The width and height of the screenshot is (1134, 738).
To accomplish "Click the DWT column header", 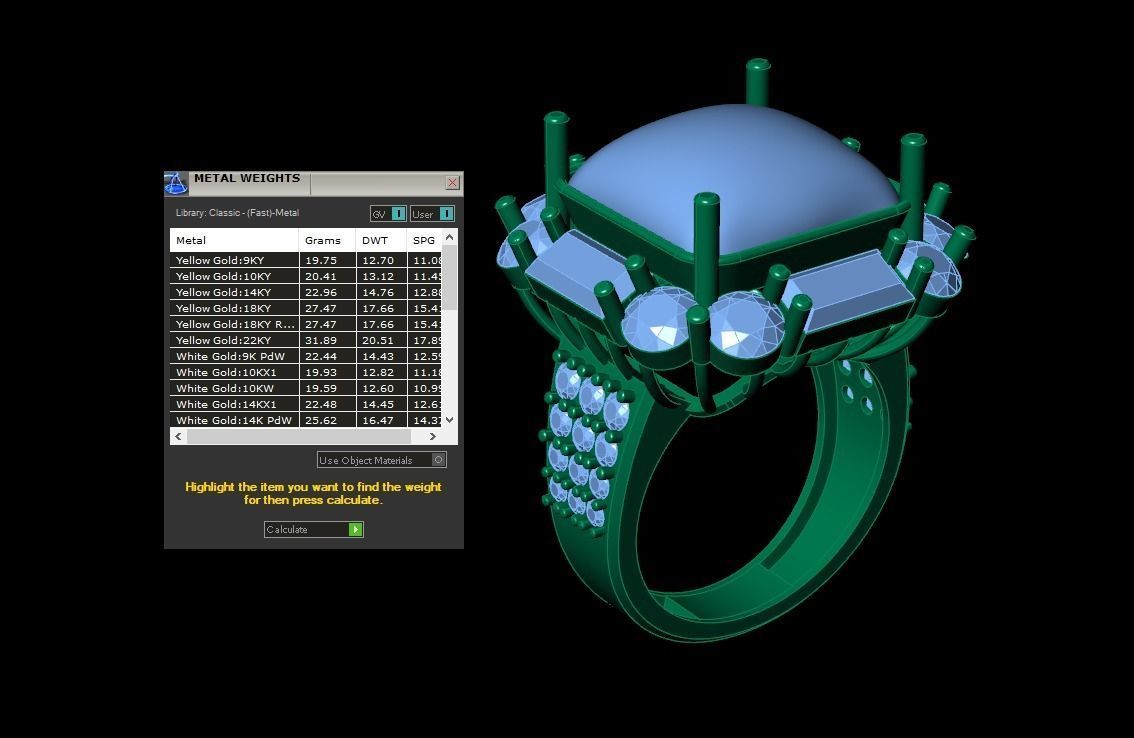I will (381, 240).
